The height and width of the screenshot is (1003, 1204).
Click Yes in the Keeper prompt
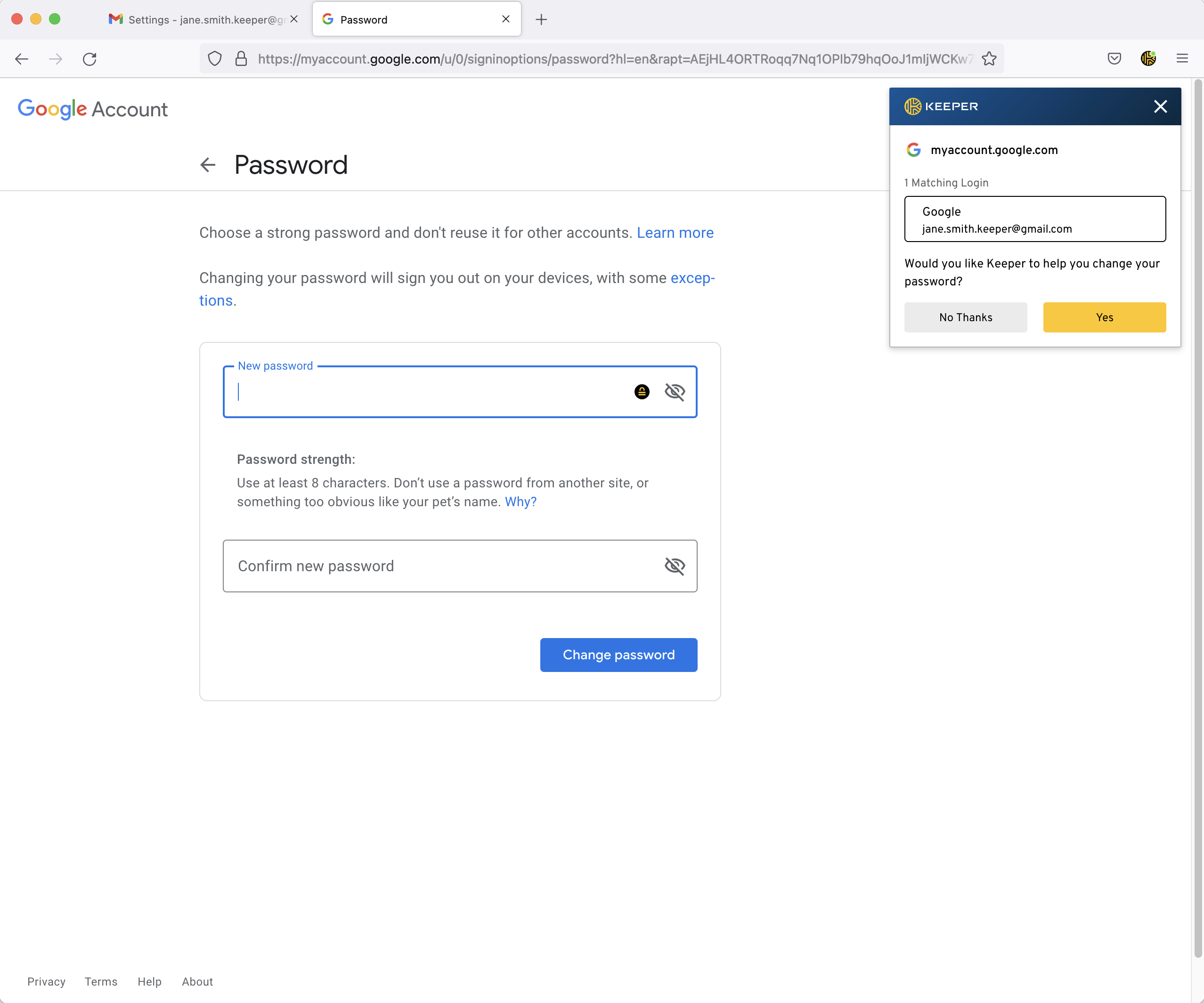tap(1104, 317)
